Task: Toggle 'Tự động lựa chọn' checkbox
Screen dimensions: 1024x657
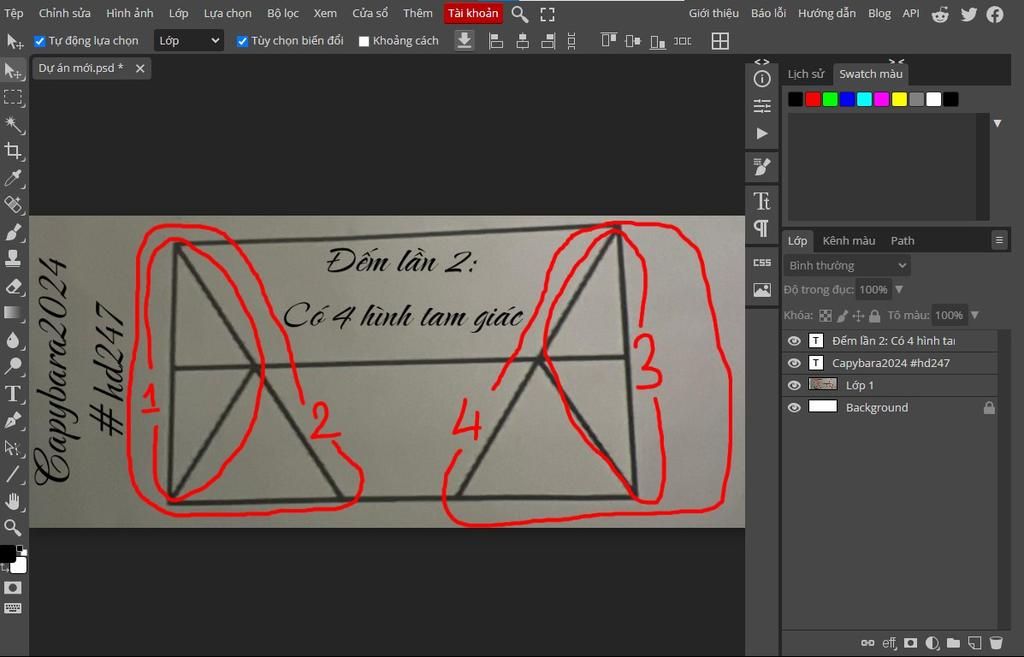Action: click(39, 41)
